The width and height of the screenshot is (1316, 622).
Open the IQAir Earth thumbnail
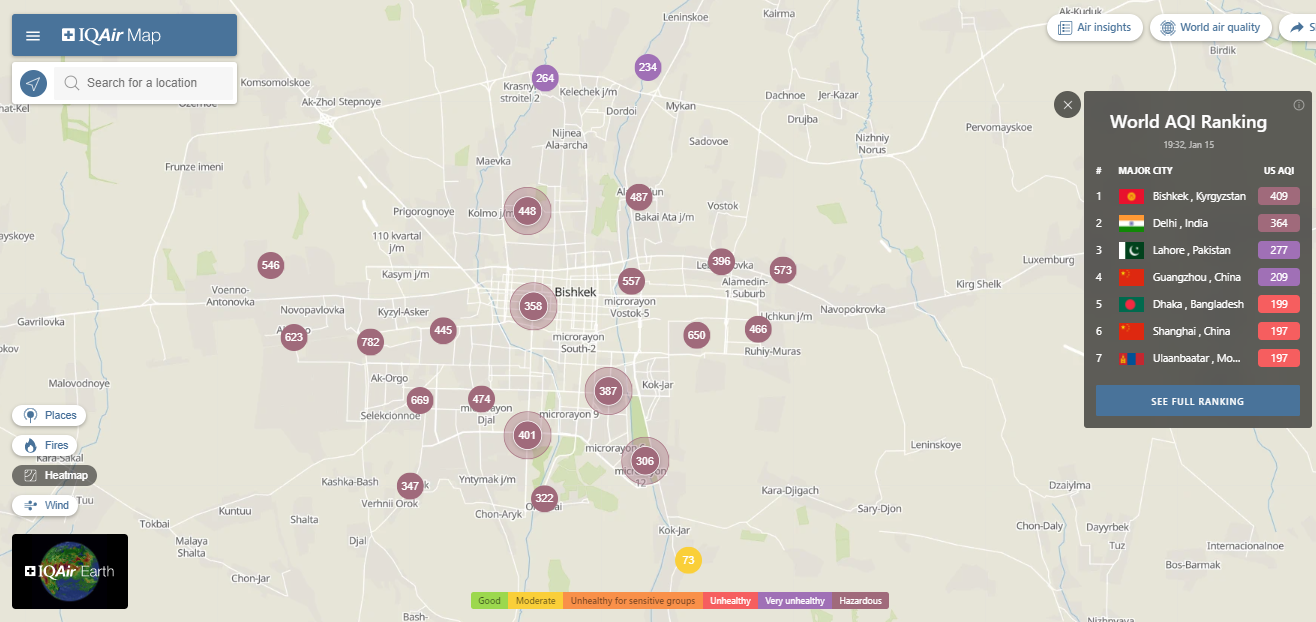[70, 571]
